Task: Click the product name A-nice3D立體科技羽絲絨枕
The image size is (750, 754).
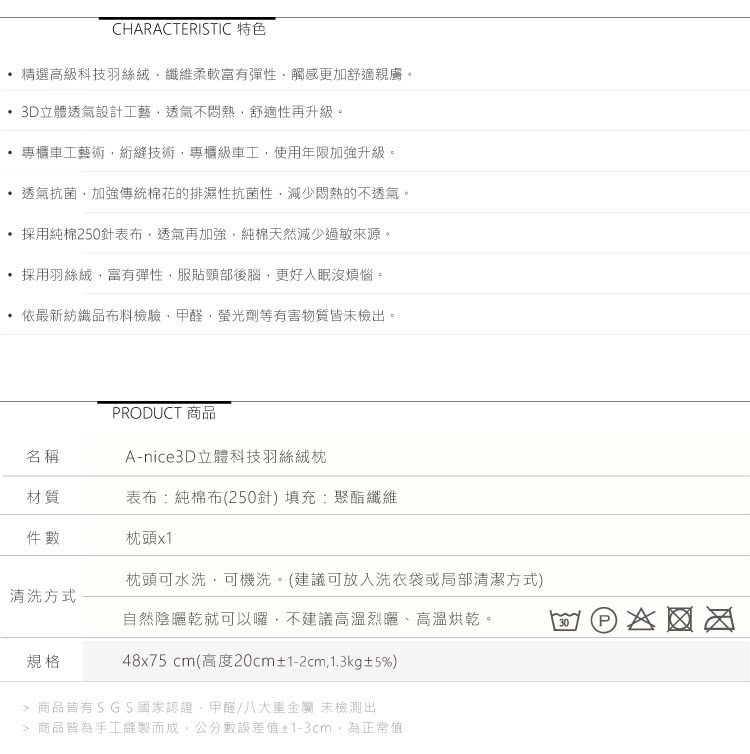Action: coord(225,457)
